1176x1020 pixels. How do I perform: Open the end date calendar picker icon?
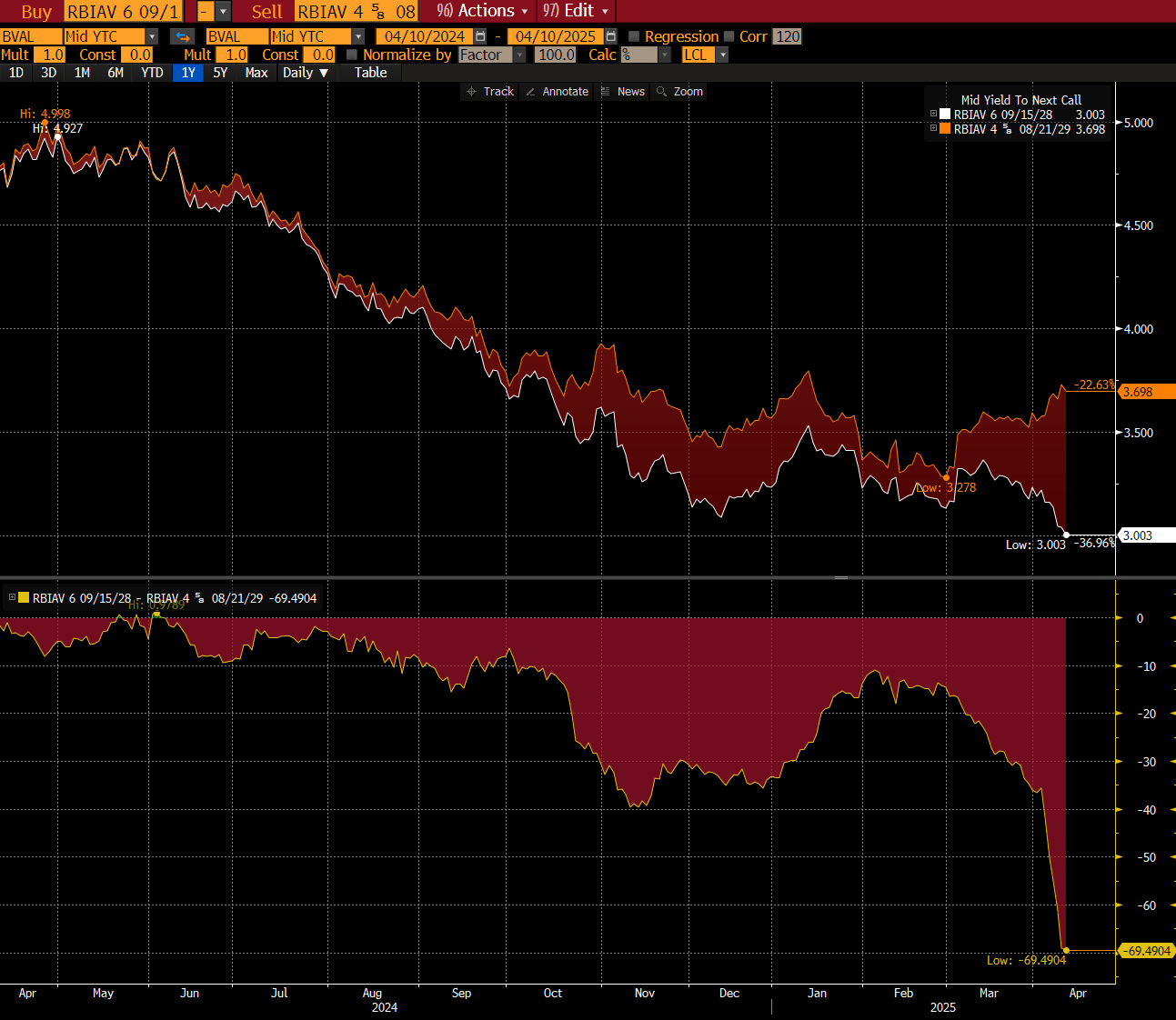611,36
